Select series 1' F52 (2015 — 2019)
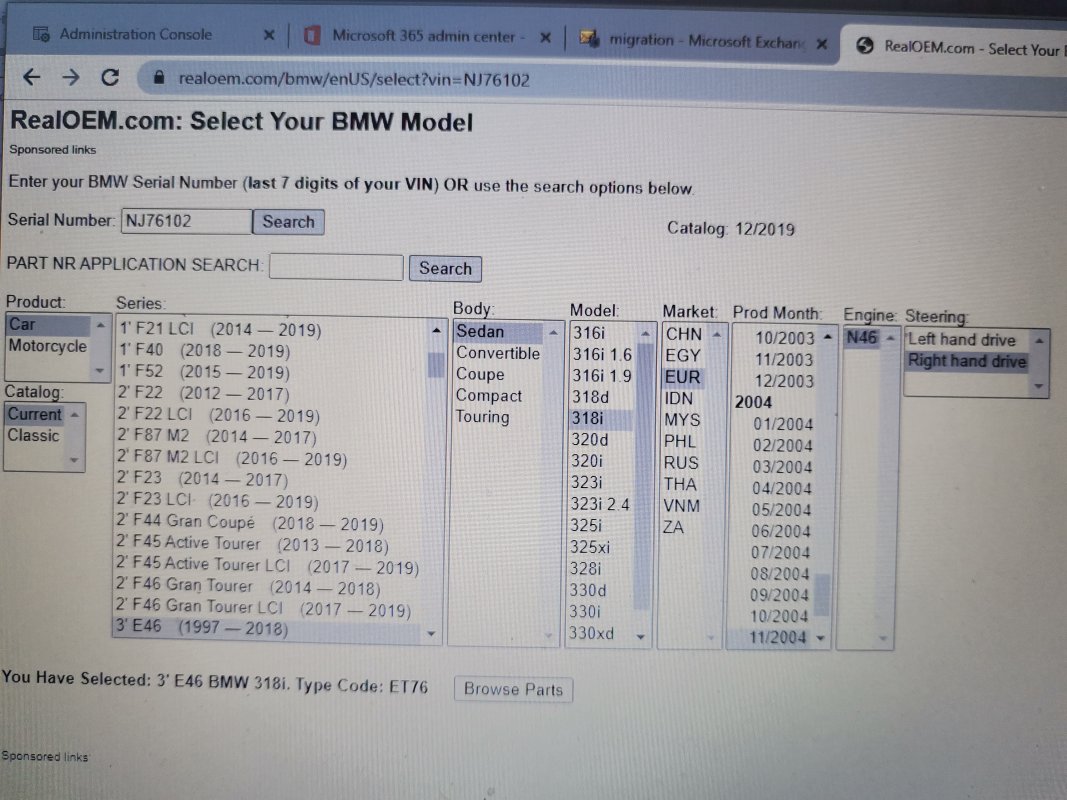This screenshot has width=1067, height=800. click(272, 373)
